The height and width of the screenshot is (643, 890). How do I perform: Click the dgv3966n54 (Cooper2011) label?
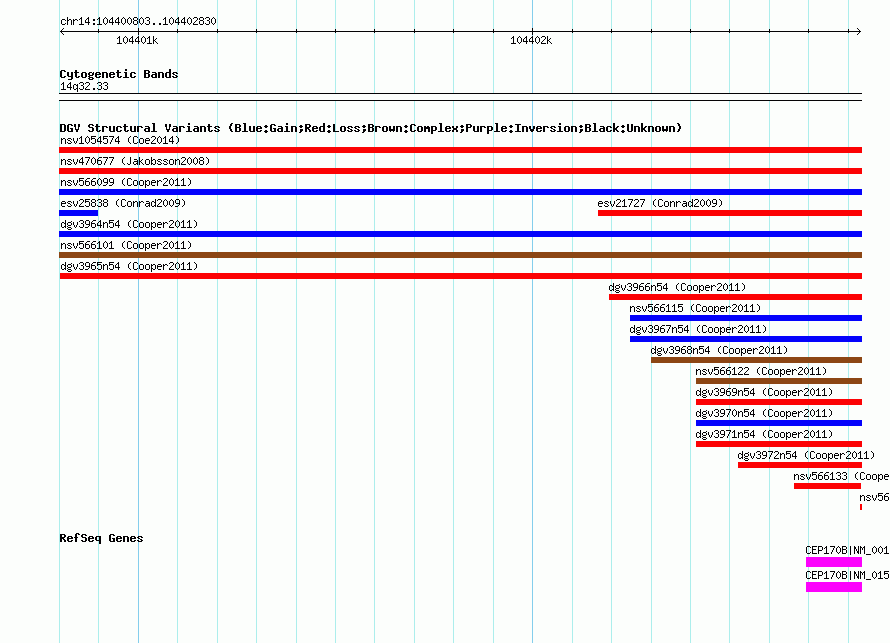click(677, 287)
